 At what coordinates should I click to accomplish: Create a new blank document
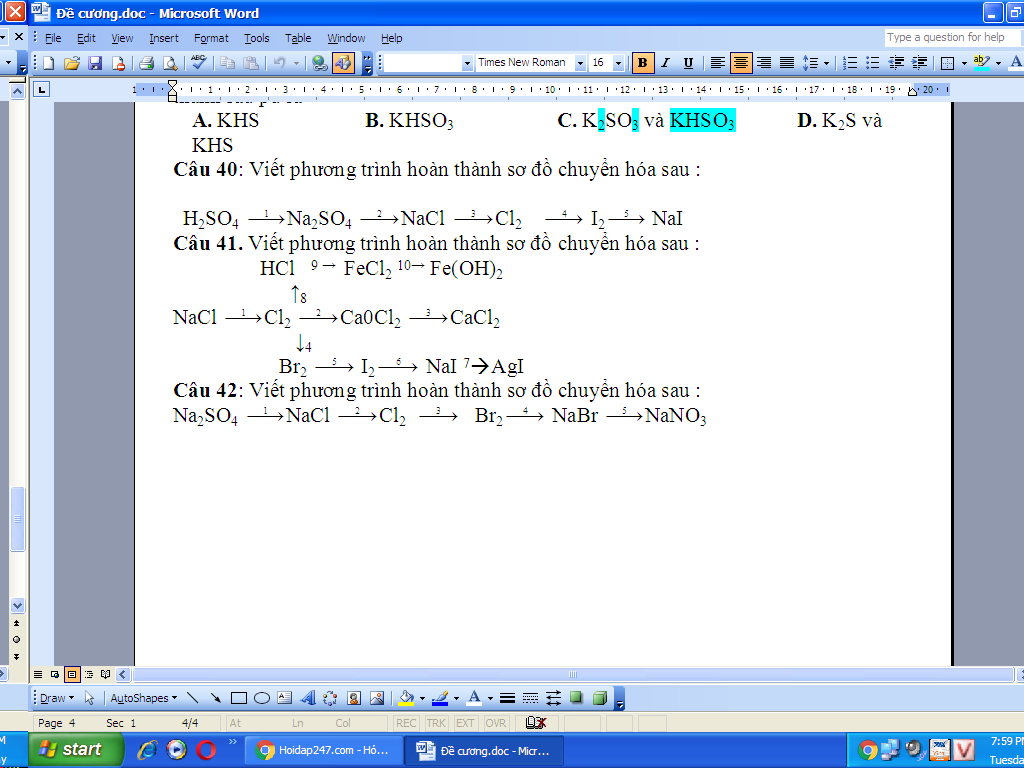point(49,63)
